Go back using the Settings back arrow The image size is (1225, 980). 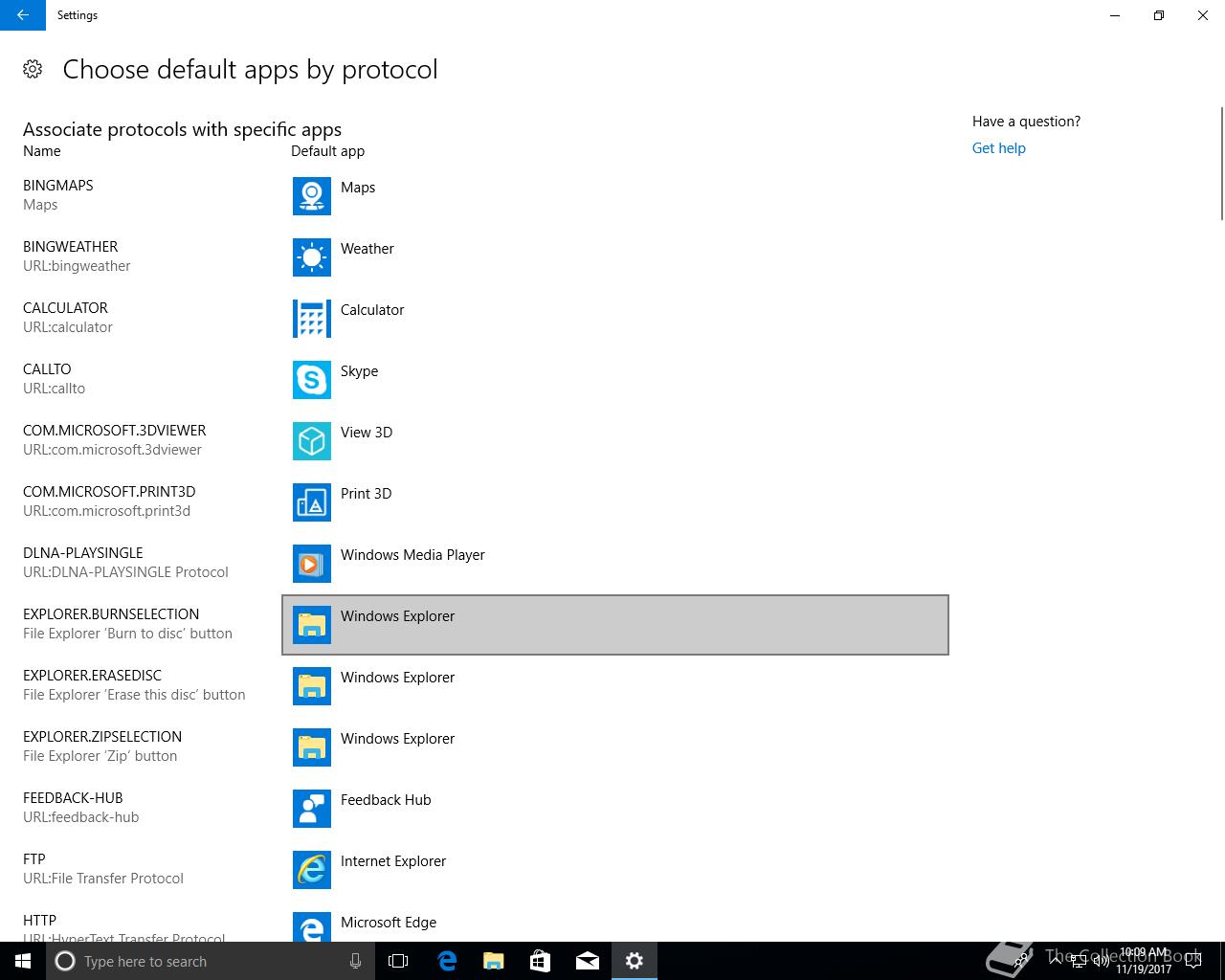point(23,15)
